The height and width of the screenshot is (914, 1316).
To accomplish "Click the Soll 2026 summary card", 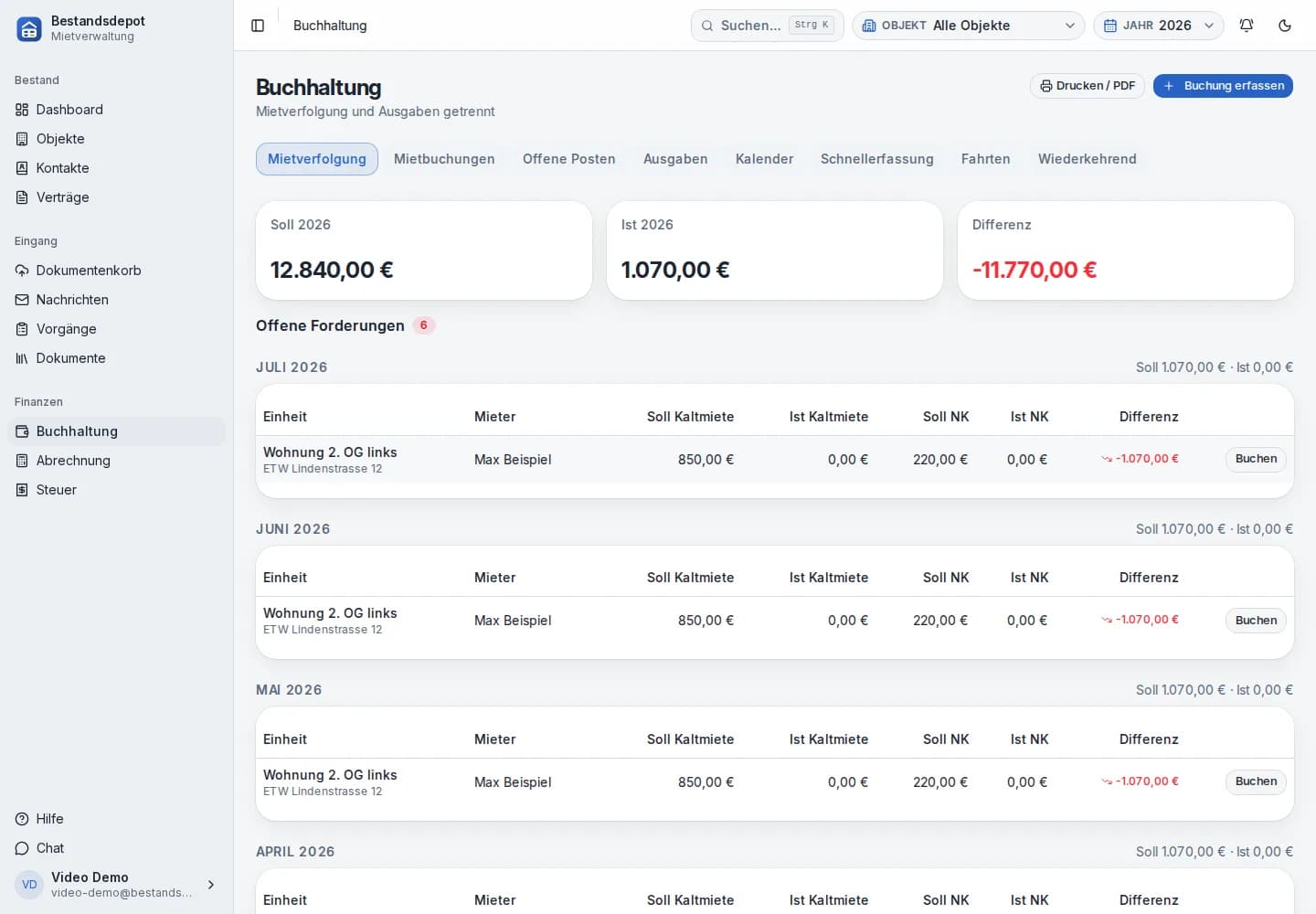I will 424,250.
